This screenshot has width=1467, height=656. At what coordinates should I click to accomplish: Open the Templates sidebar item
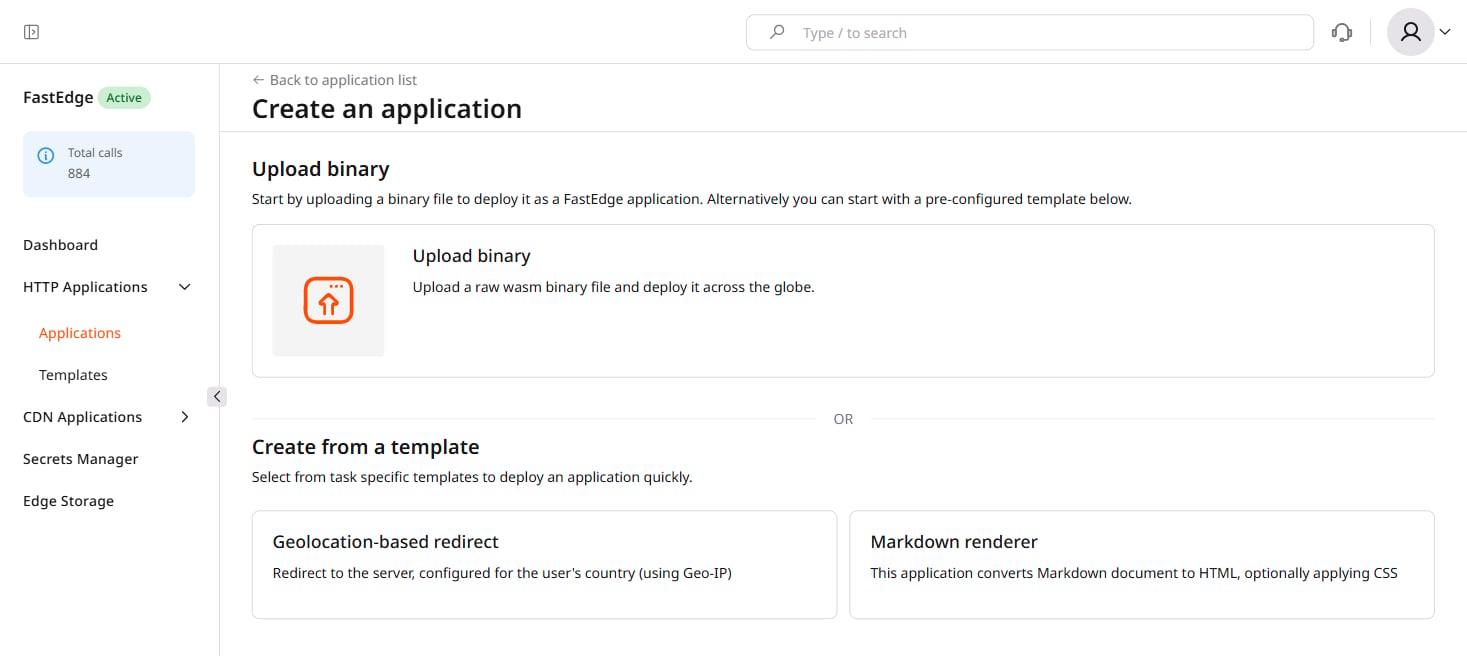pos(73,375)
